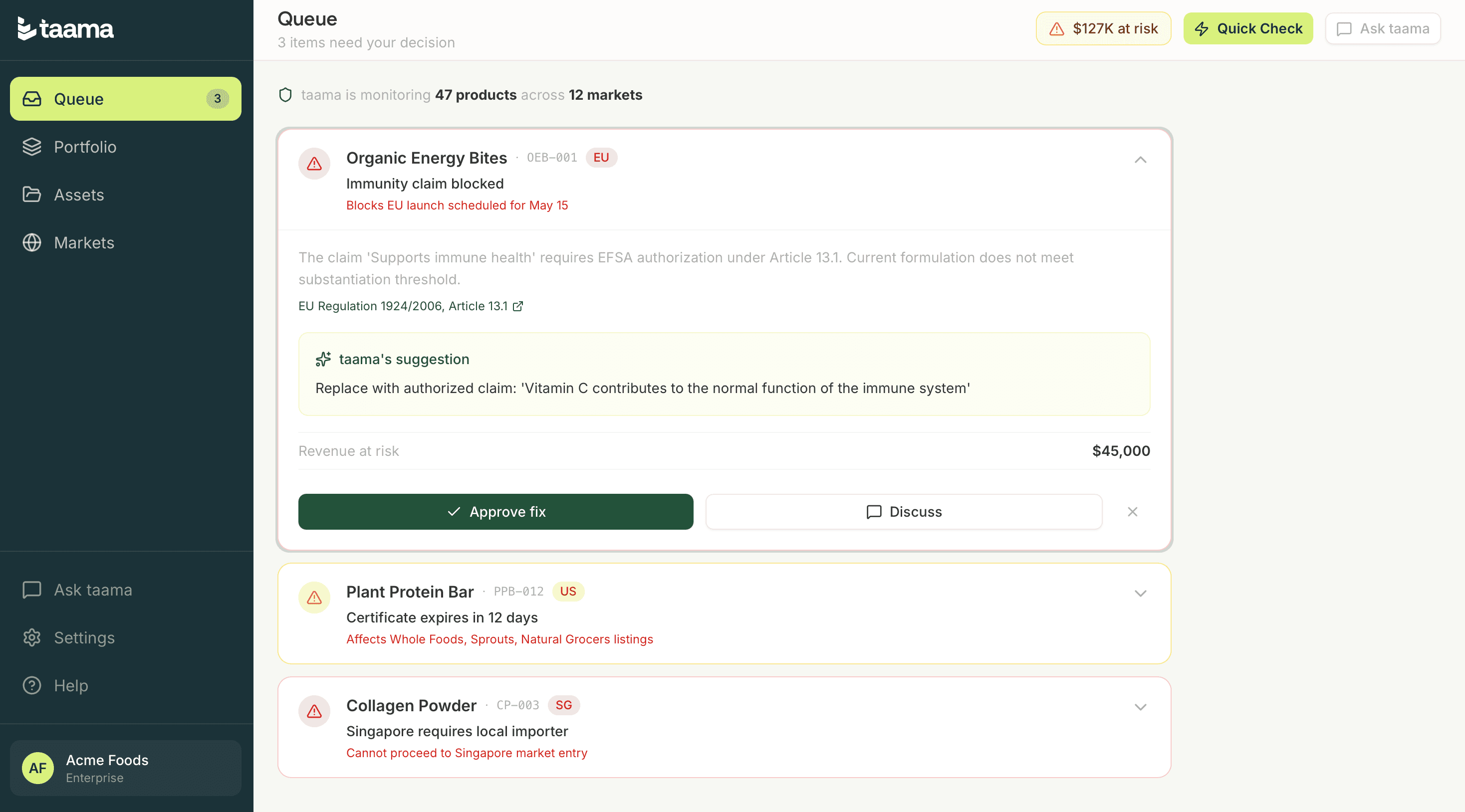Click the Help question mark icon
The height and width of the screenshot is (812, 1465).
pyautogui.click(x=32, y=685)
